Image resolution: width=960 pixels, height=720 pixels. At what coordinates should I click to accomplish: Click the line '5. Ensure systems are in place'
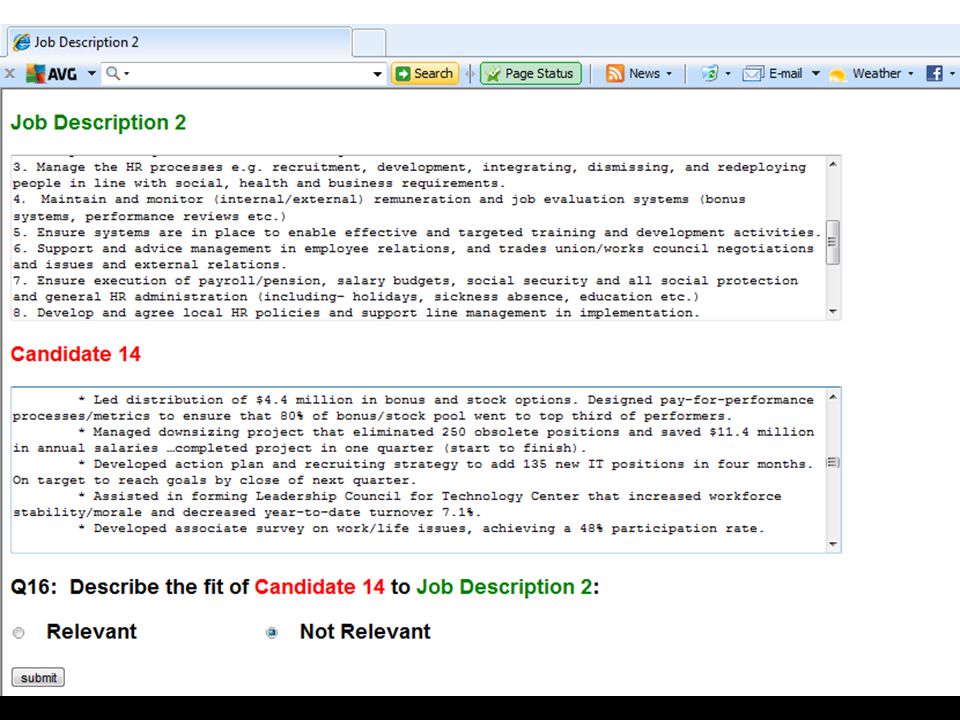(417, 233)
